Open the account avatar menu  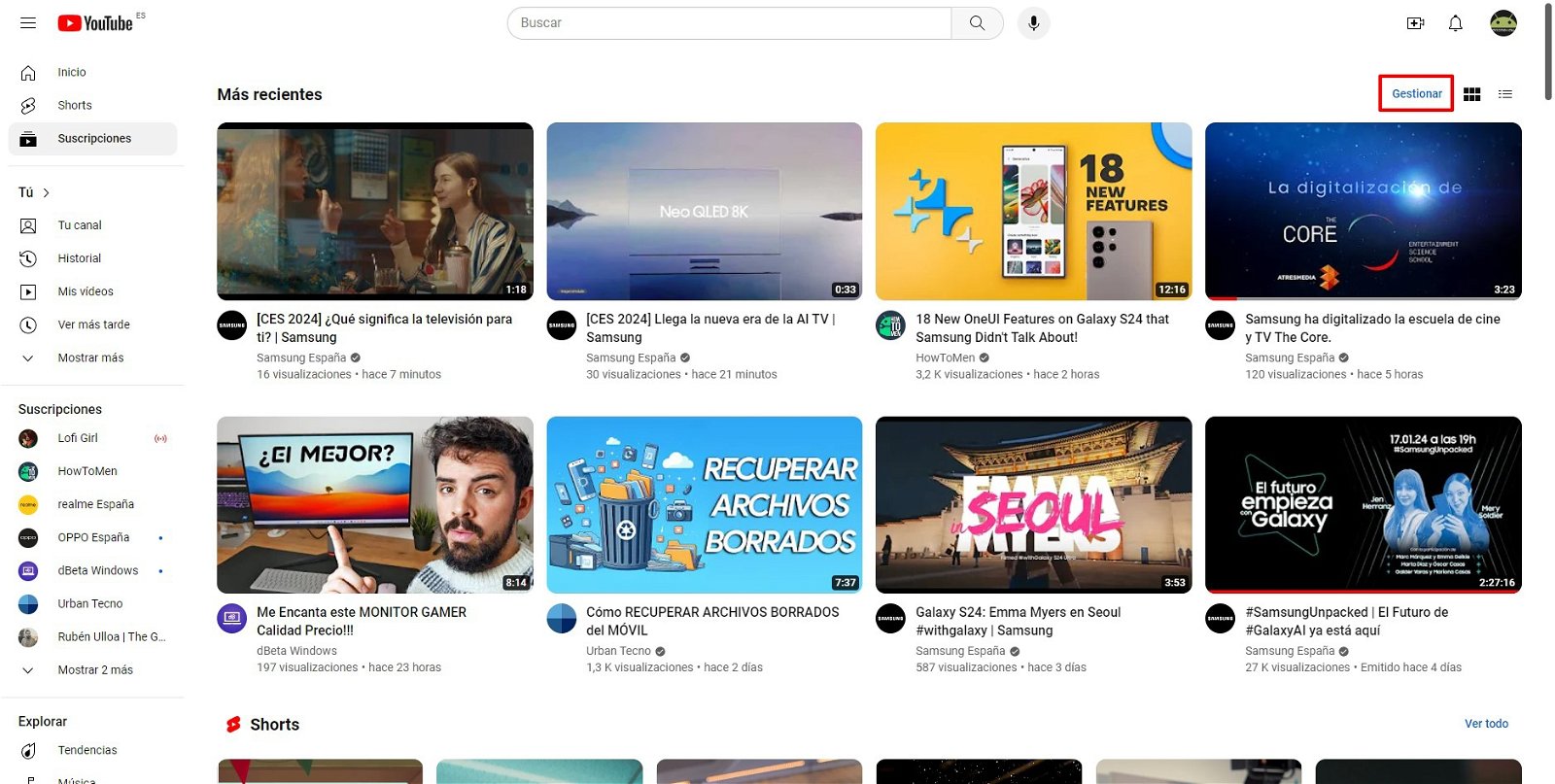click(x=1503, y=23)
